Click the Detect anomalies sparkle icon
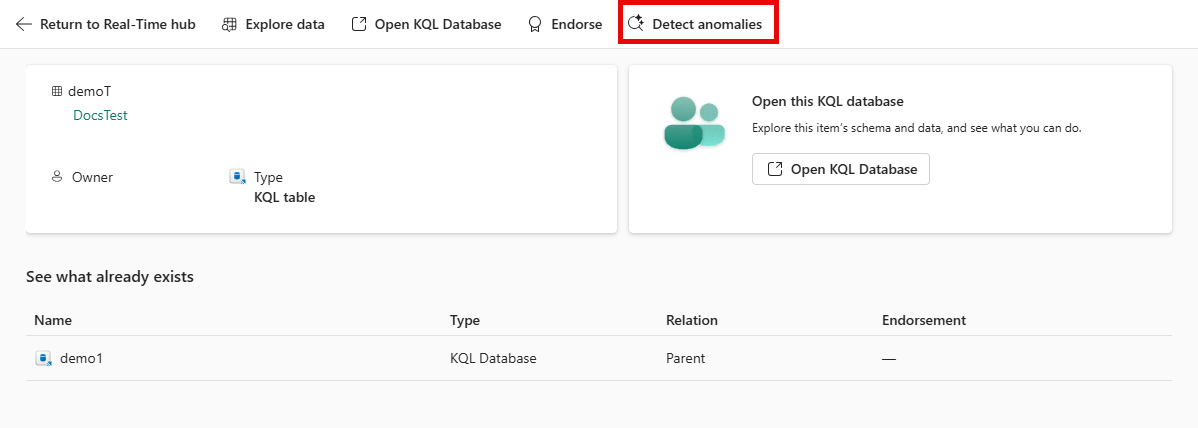This screenshot has width=1198, height=428. pos(635,24)
